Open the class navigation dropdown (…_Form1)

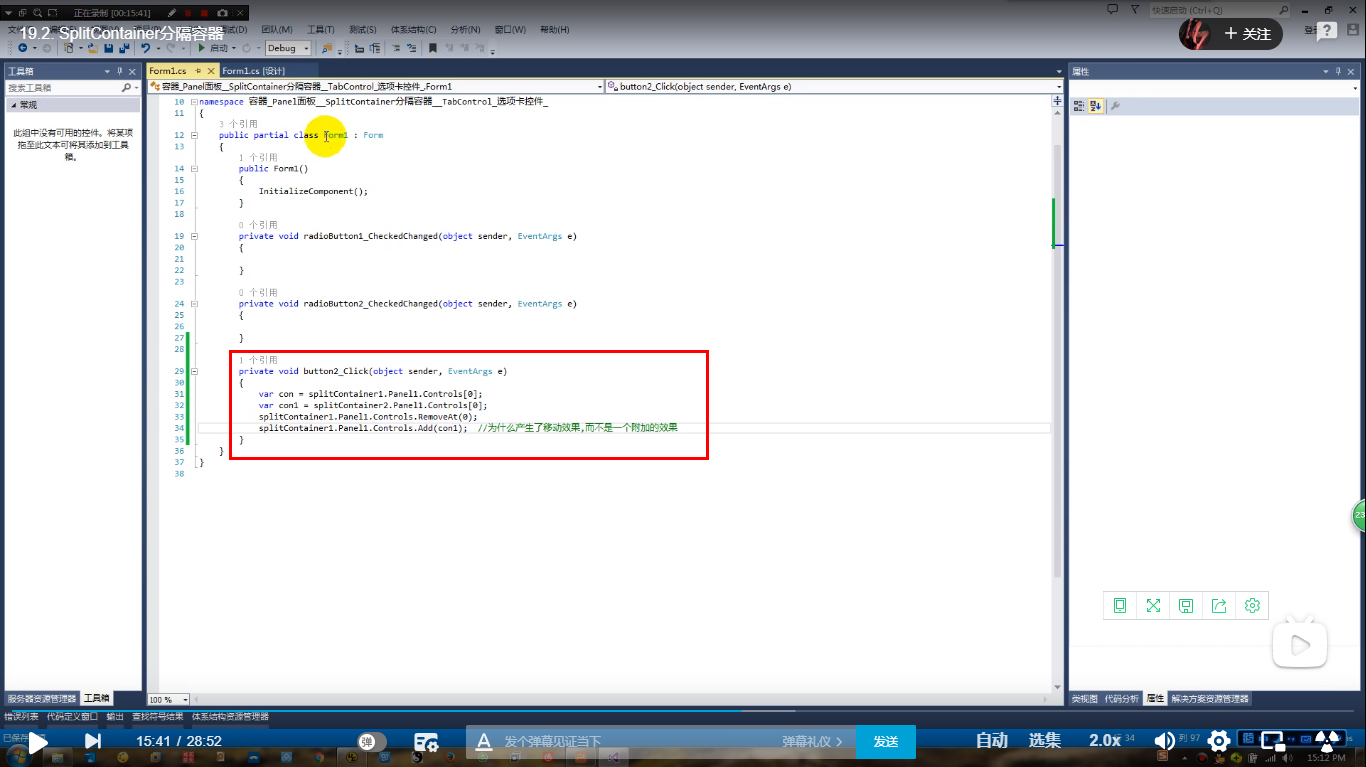click(x=377, y=87)
